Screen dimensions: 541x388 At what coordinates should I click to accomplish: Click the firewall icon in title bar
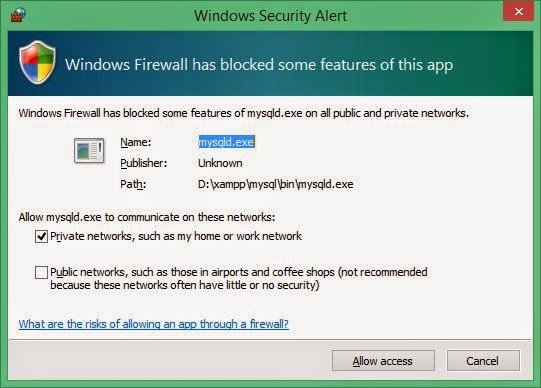coord(18,15)
